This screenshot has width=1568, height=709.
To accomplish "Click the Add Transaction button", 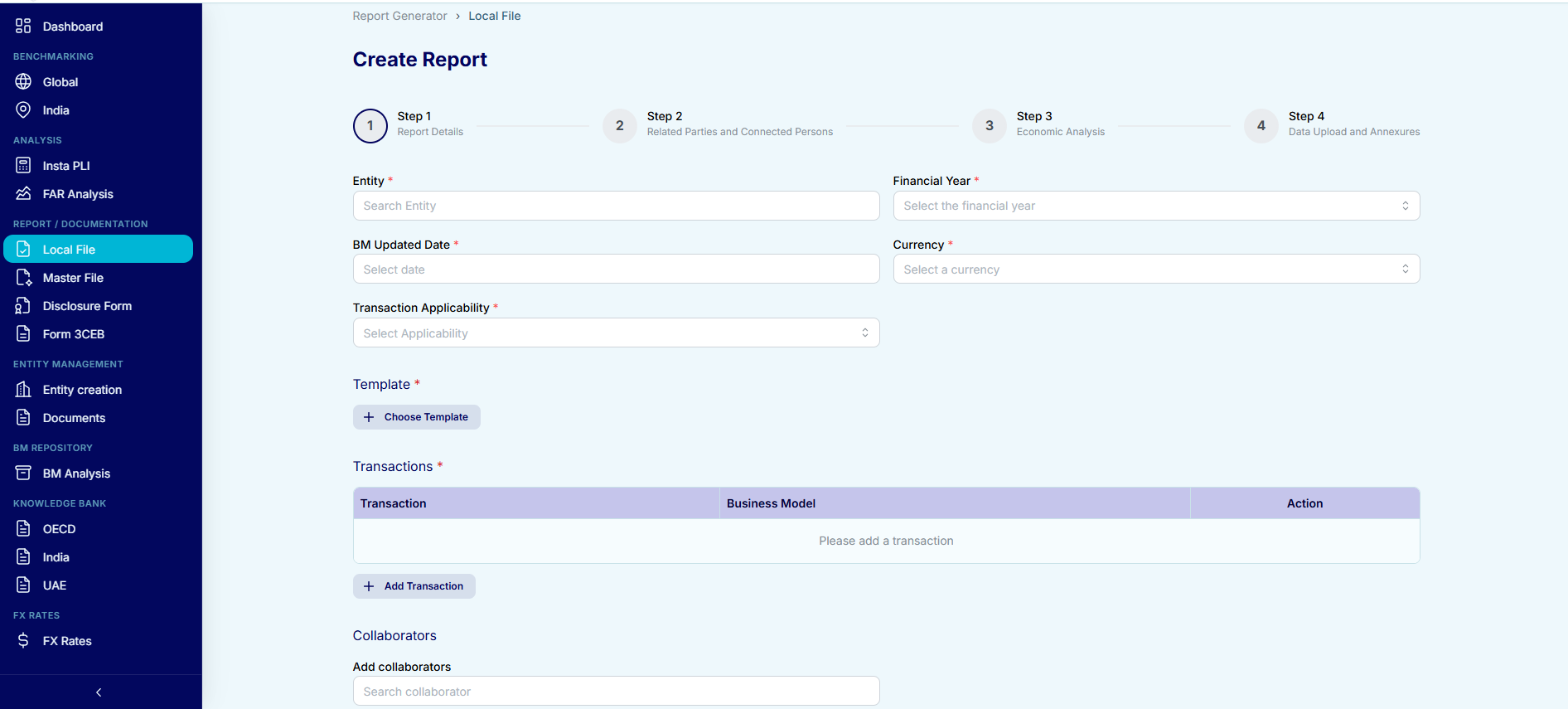I will coord(414,586).
